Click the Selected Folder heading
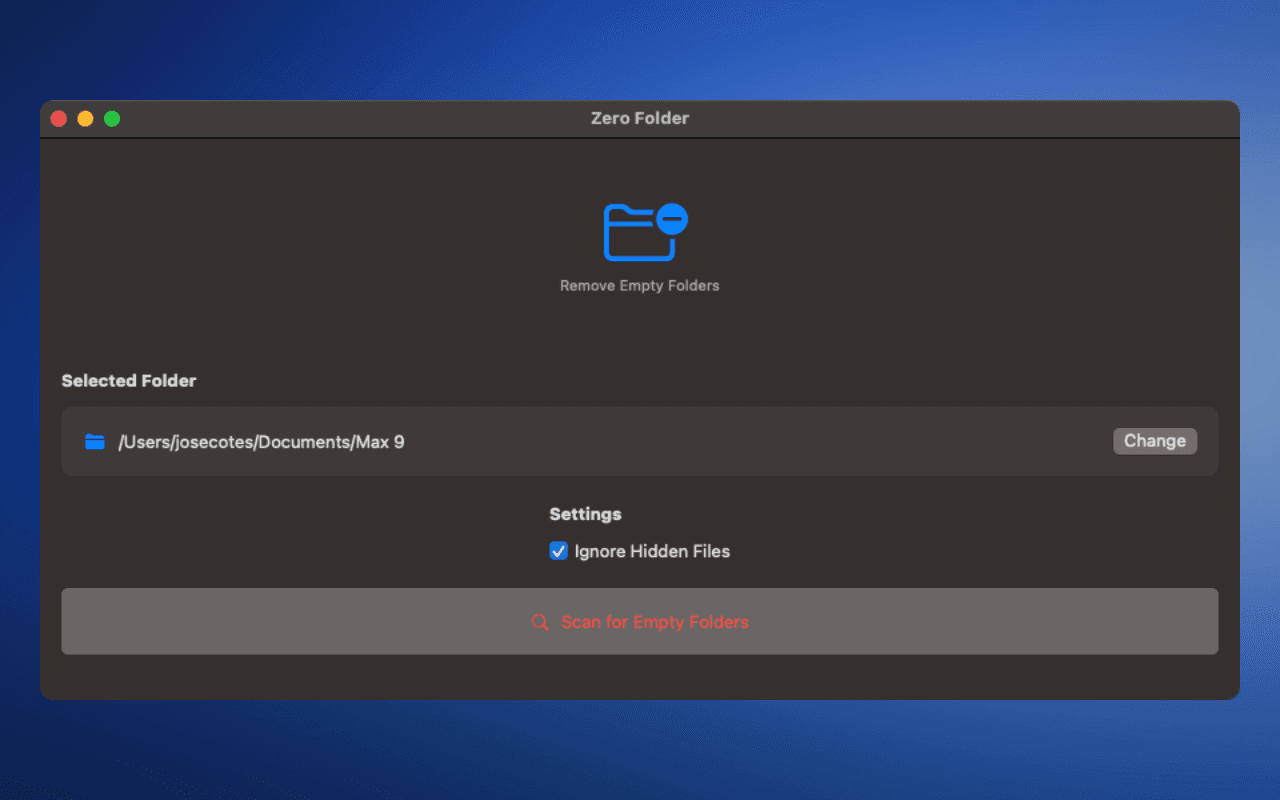This screenshot has width=1280, height=800. tap(129, 380)
